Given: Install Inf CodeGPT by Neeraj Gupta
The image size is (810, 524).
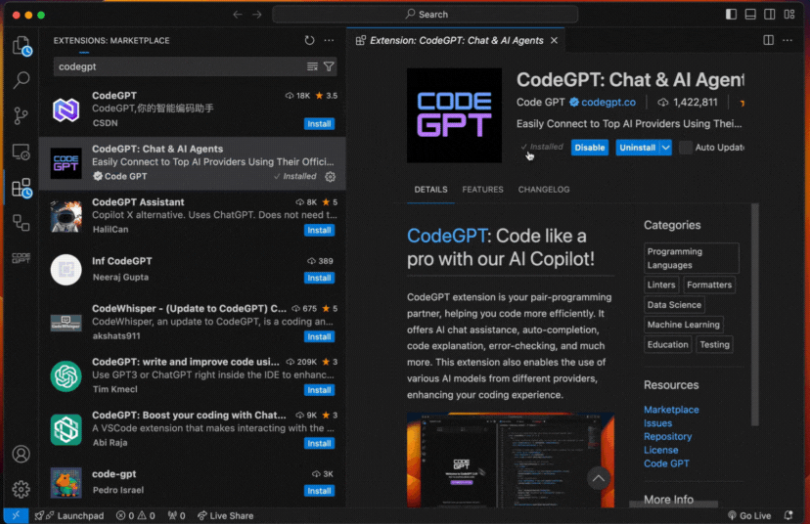Looking at the screenshot, I should pos(319,278).
